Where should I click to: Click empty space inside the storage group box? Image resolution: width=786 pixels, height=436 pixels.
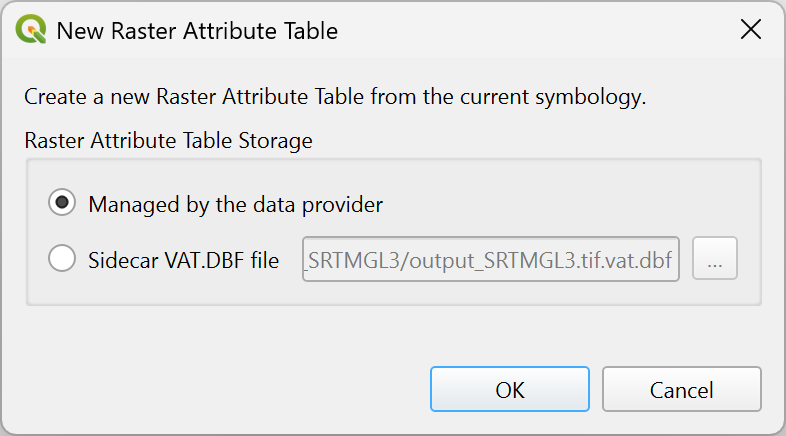click(x=560, y=200)
